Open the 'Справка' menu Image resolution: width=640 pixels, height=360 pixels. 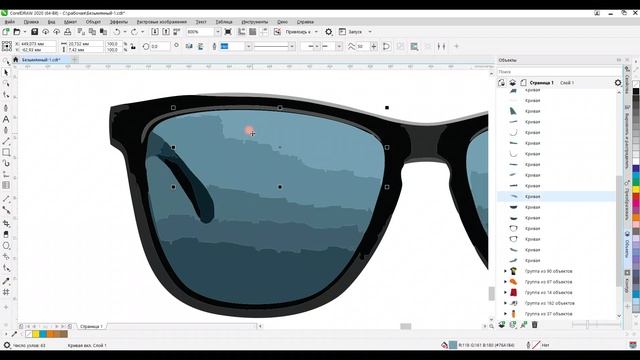(x=305, y=22)
